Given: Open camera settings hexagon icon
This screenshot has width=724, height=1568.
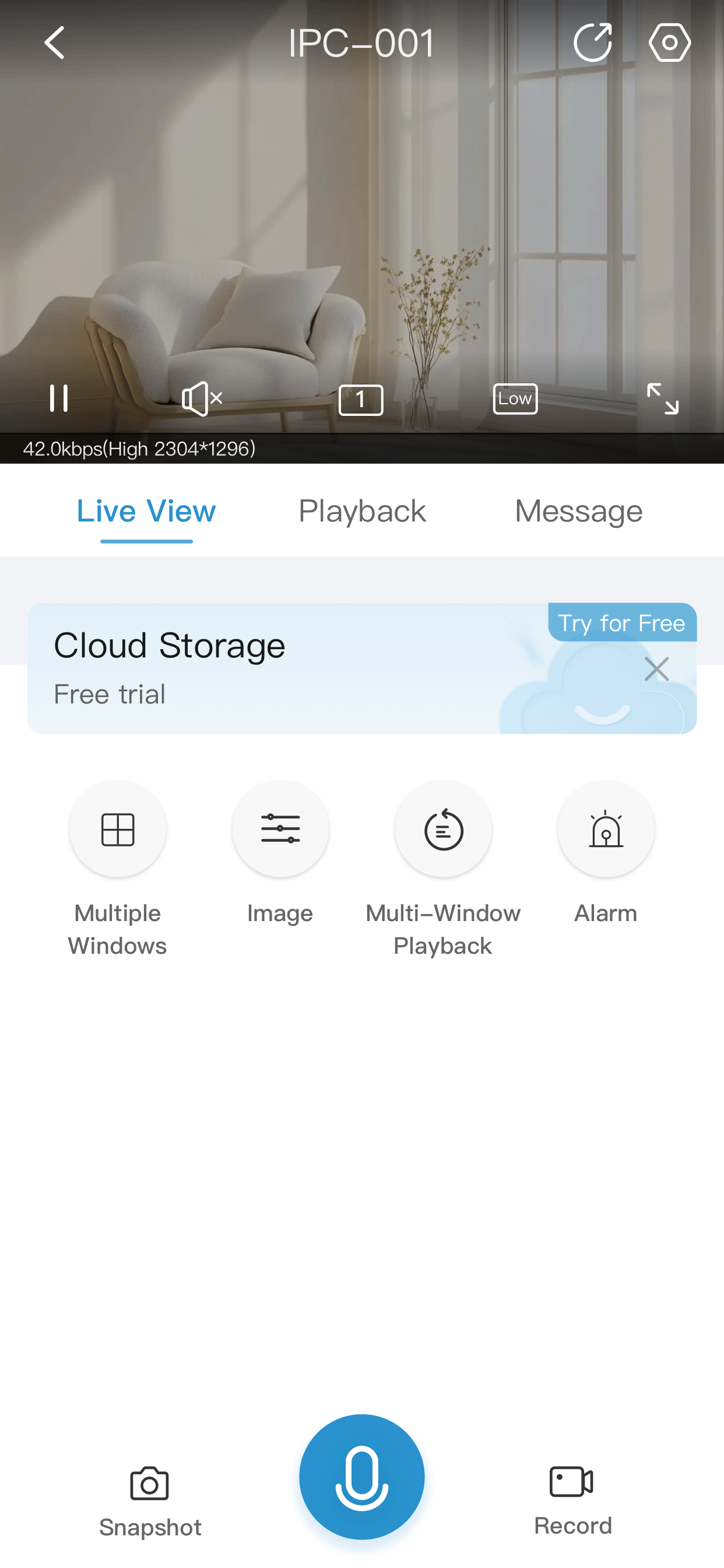Looking at the screenshot, I should [669, 43].
